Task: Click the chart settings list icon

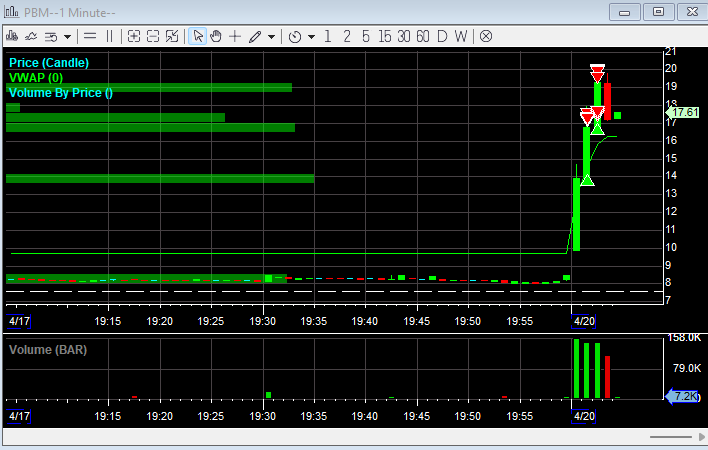Action: click(51, 37)
